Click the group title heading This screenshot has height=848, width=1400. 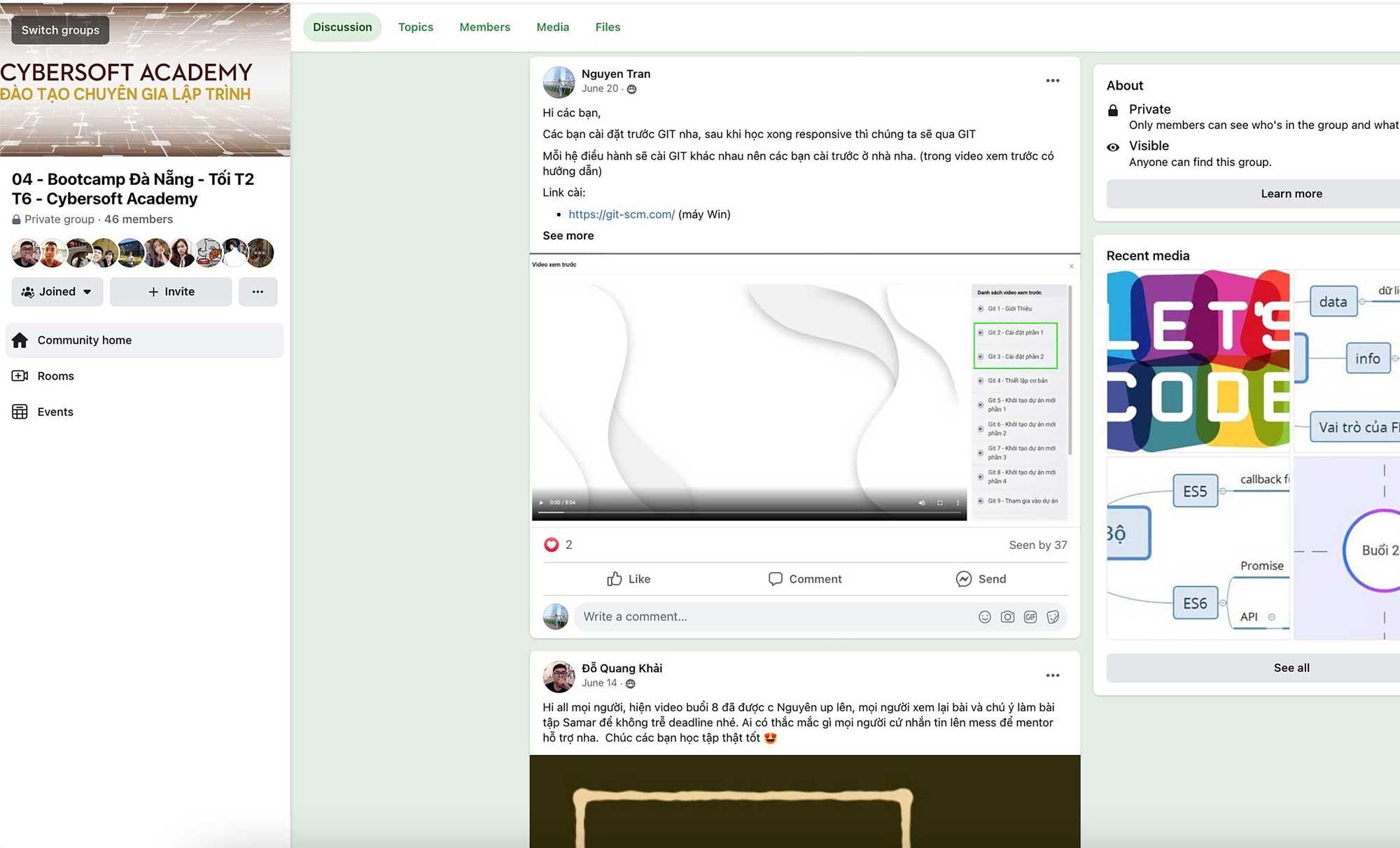tap(133, 189)
